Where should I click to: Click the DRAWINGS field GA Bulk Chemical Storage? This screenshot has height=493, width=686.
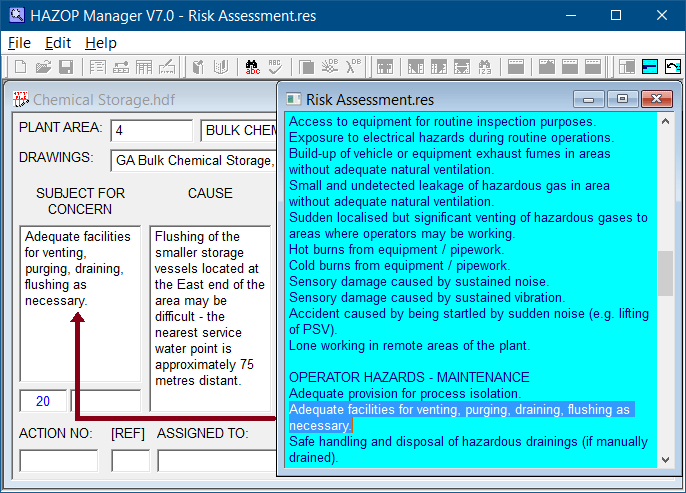click(194, 161)
